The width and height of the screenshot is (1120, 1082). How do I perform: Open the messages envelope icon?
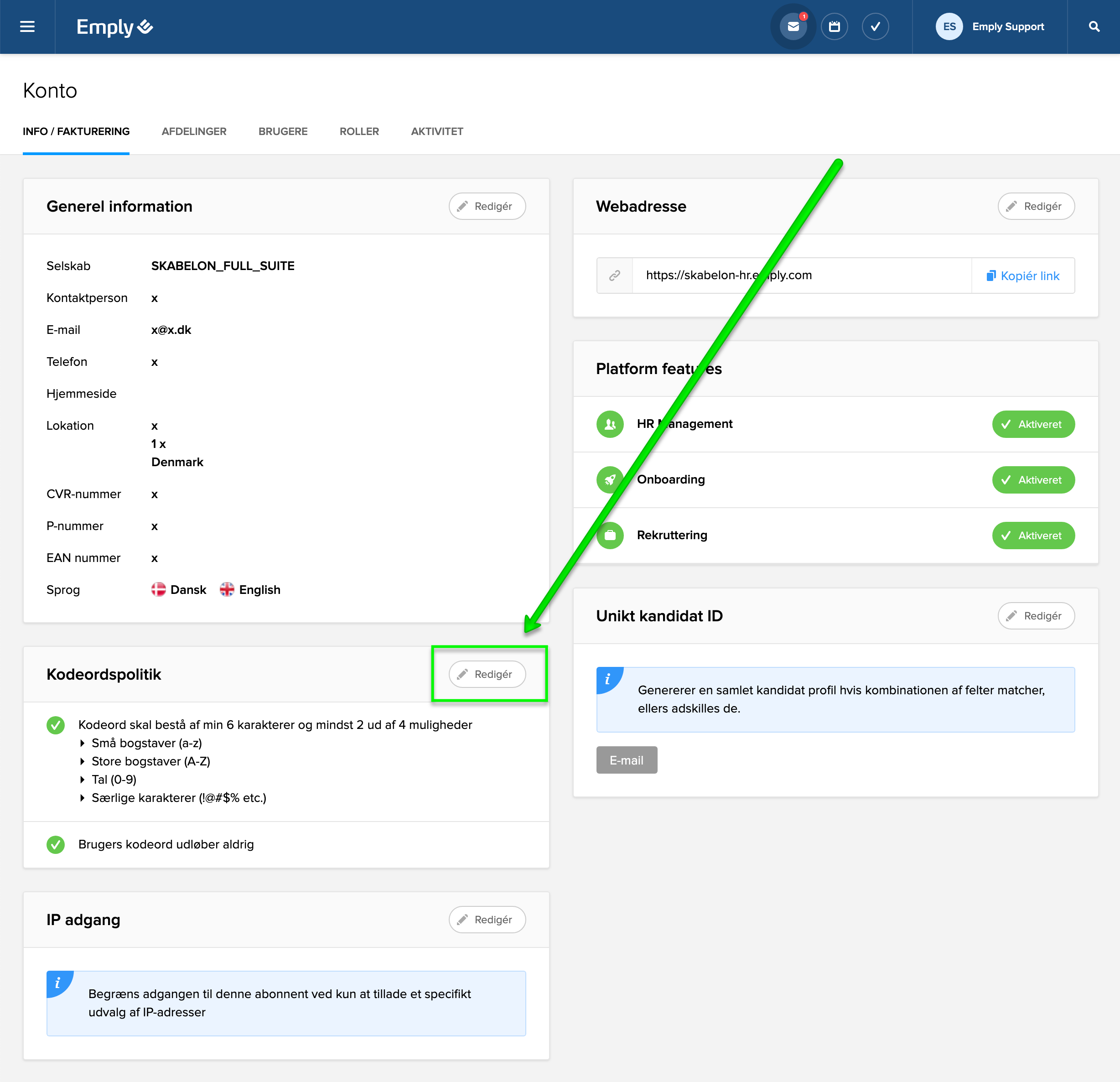pyautogui.click(x=793, y=27)
